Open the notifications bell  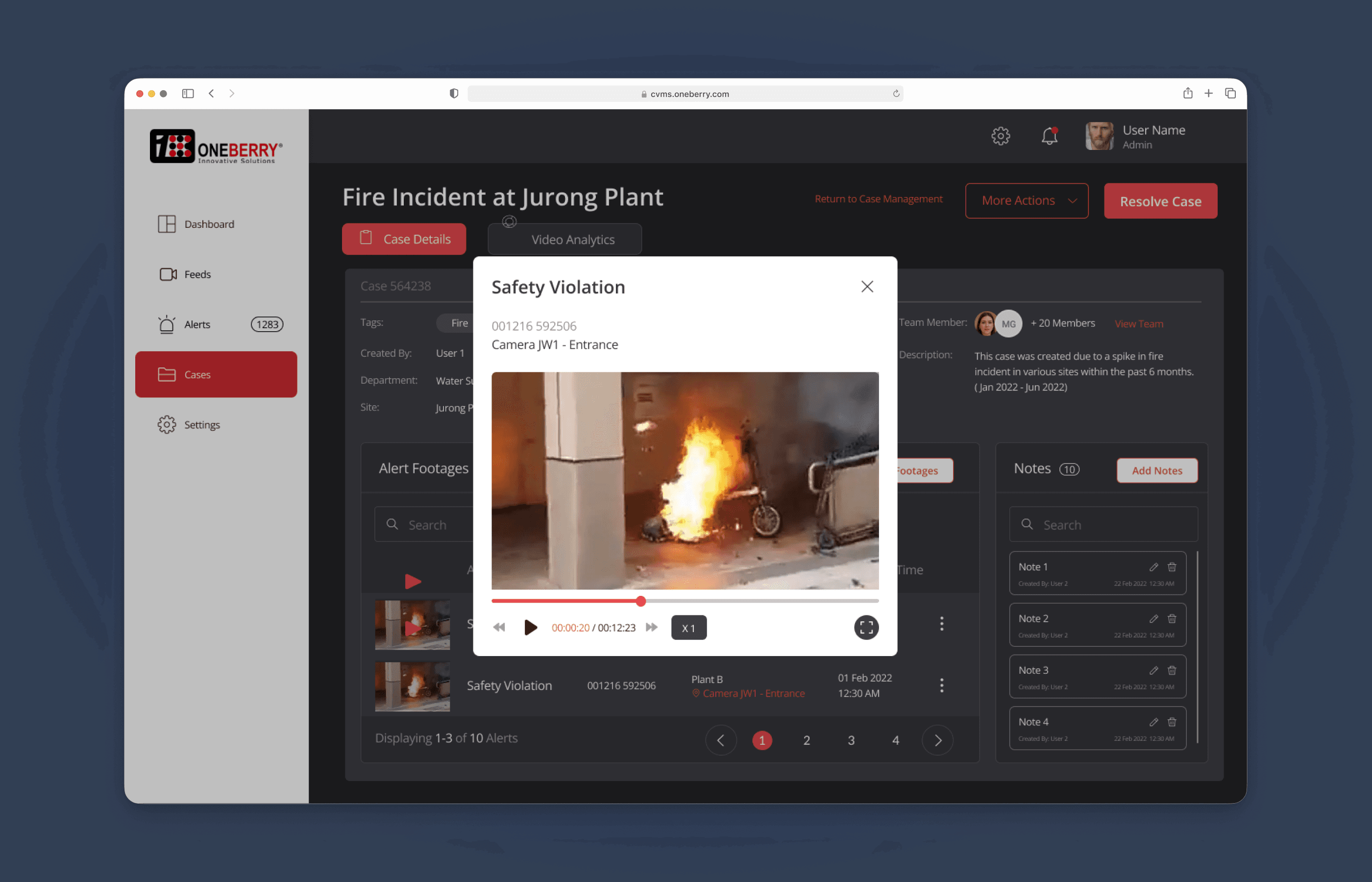point(1050,136)
